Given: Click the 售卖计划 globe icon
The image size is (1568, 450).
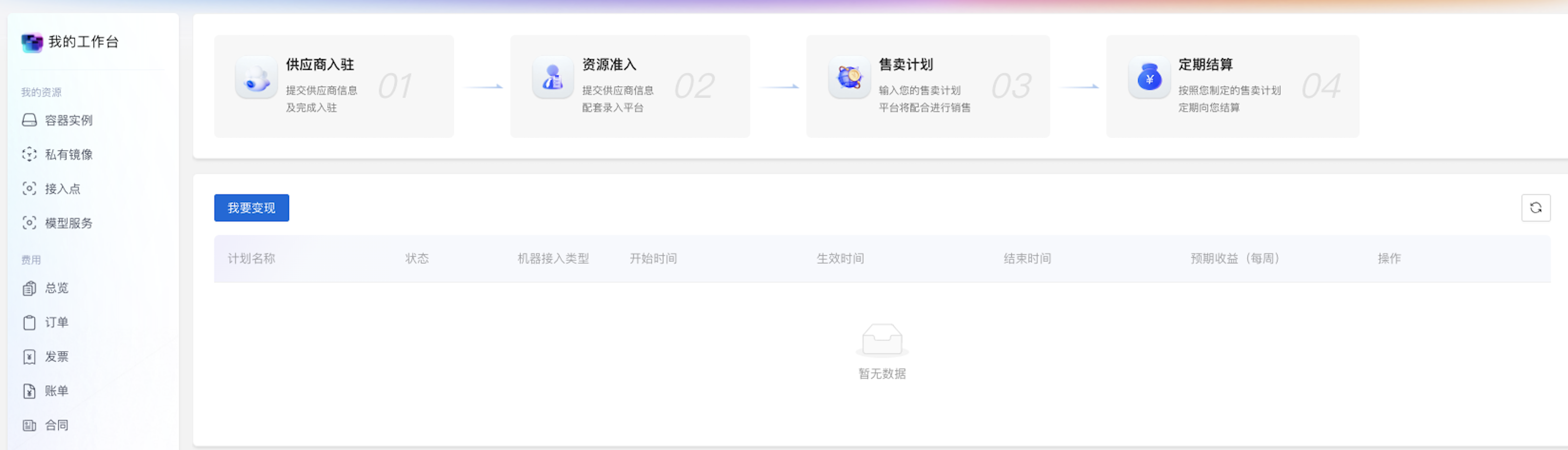Looking at the screenshot, I should [849, 78].
